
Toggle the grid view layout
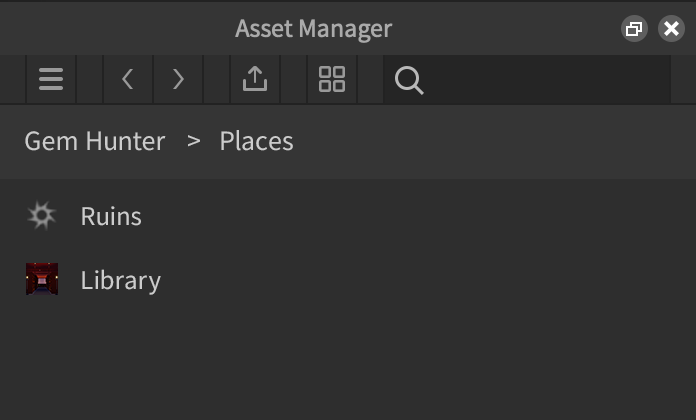click(332, 80)
